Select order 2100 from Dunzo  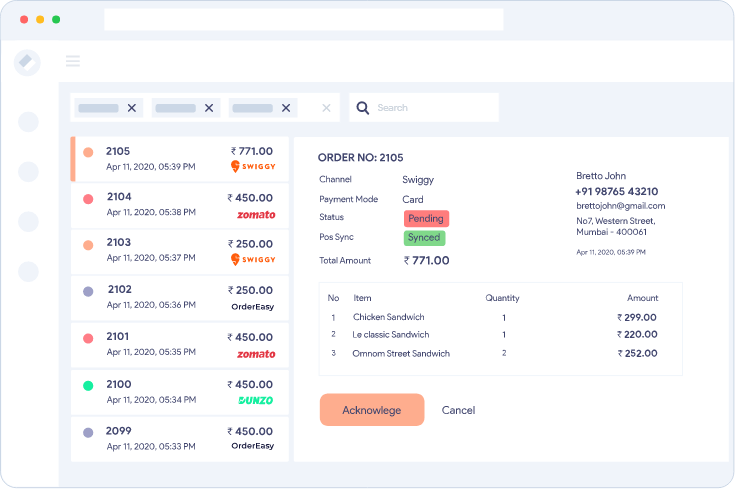click(x=180, y=391)
